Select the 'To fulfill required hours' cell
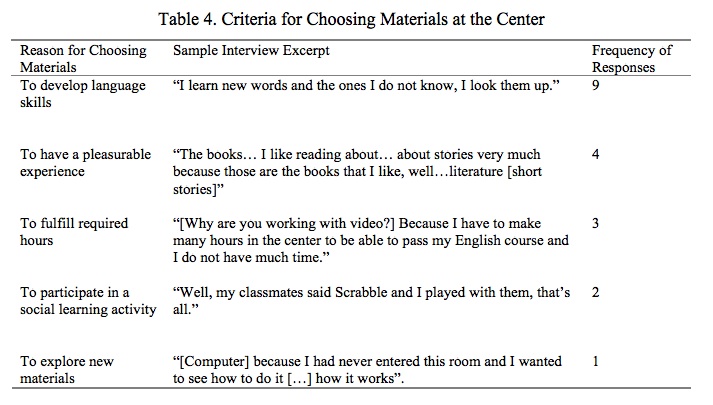Image resolution: width=713 pixels, height=405 pixels. click(x=77, y=232)
